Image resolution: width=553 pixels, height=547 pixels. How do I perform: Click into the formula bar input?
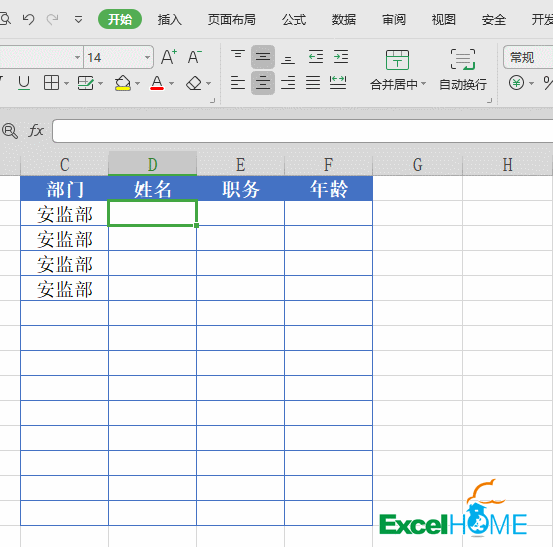[303, 131]
